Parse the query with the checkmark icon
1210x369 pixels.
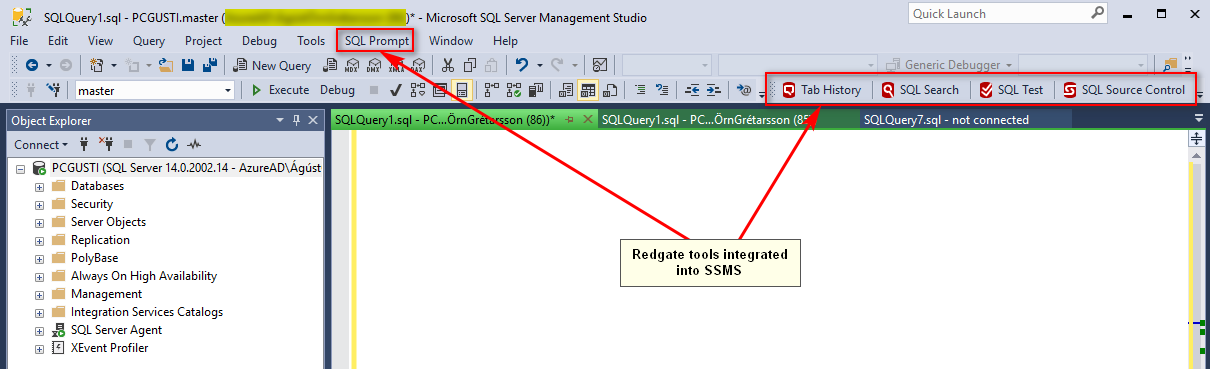[396, 90]
